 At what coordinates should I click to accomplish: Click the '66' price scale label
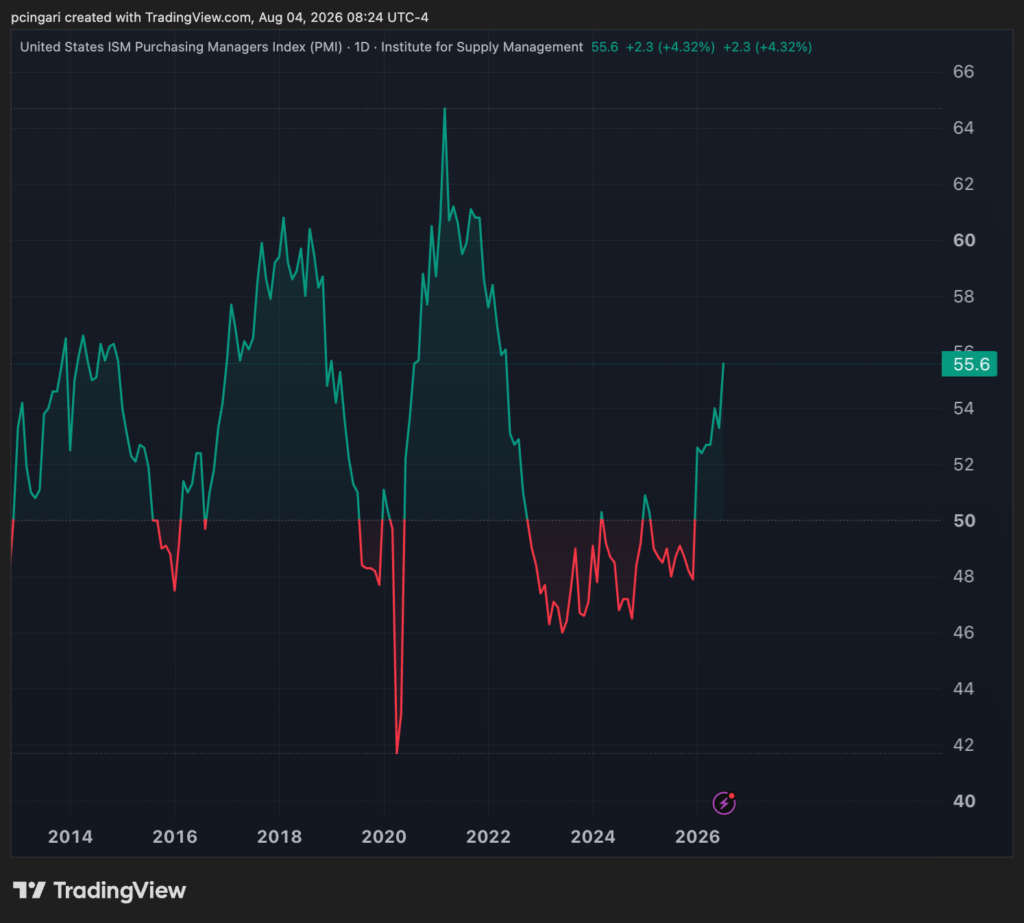(x=964, y=72)
